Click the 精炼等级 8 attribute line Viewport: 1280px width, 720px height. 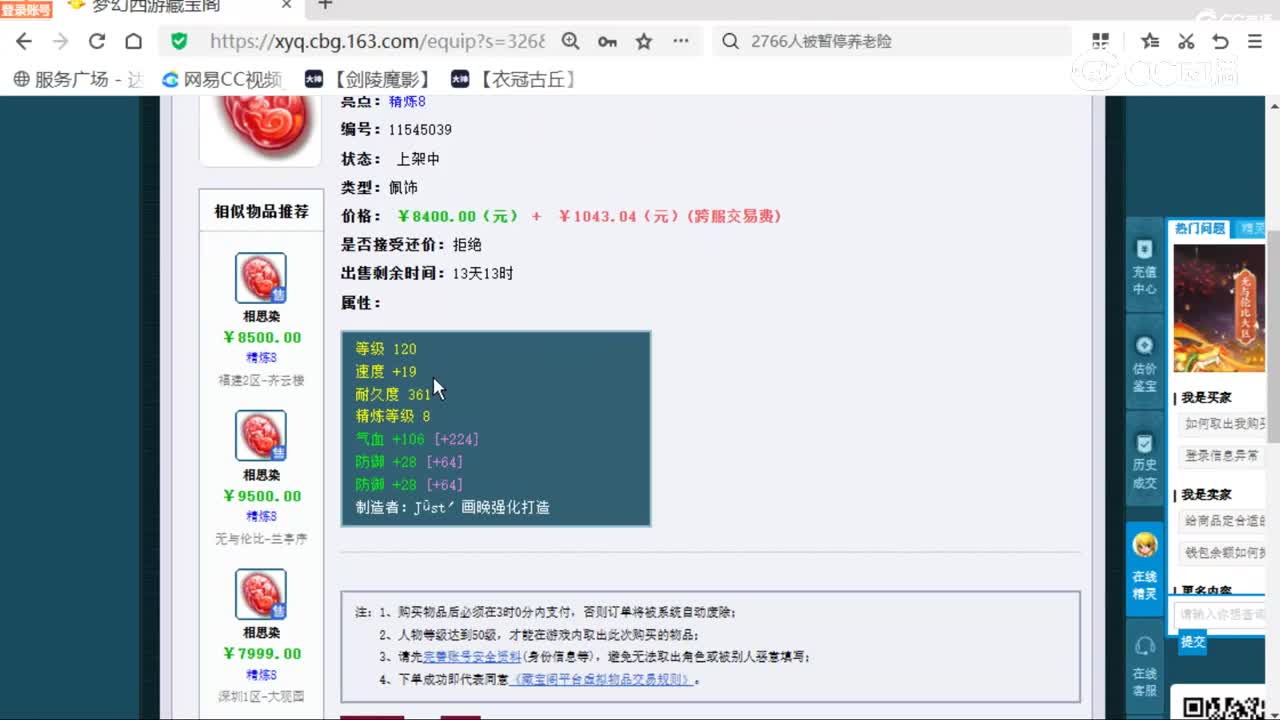coord(393,417)
